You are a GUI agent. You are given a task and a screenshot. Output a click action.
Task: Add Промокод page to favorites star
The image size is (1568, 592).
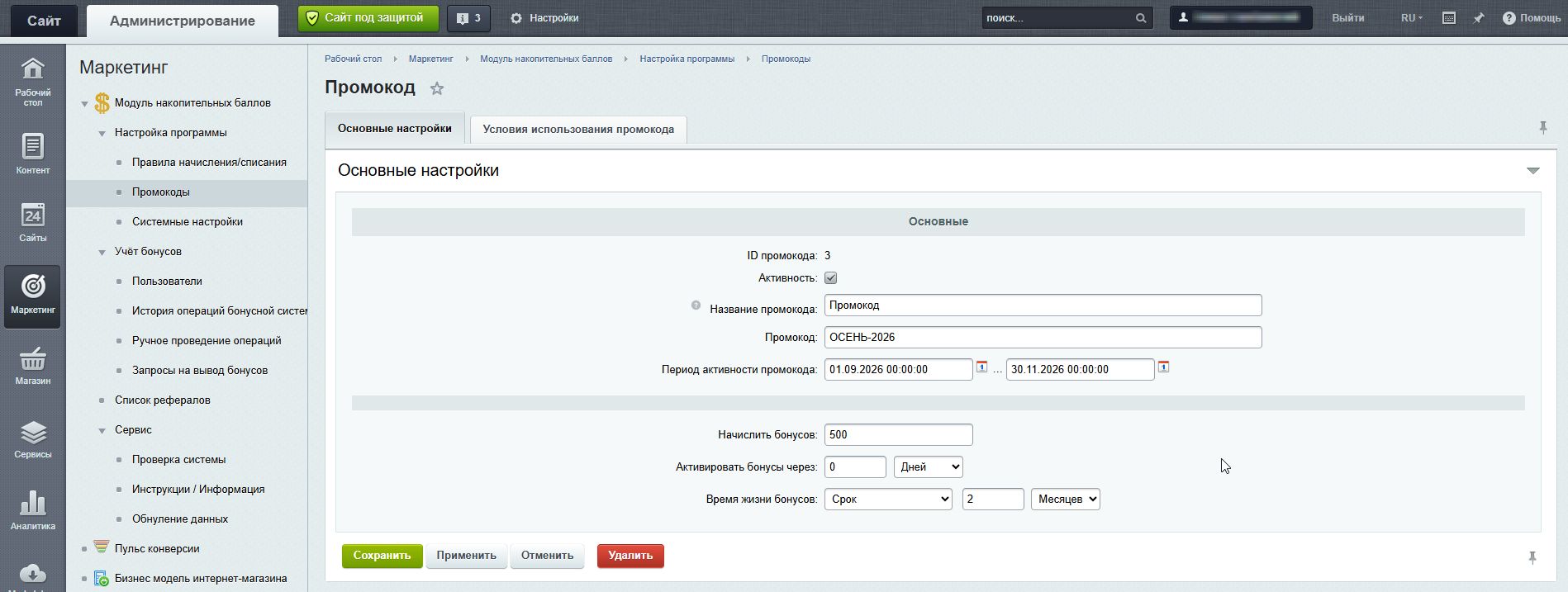(437, 88)
